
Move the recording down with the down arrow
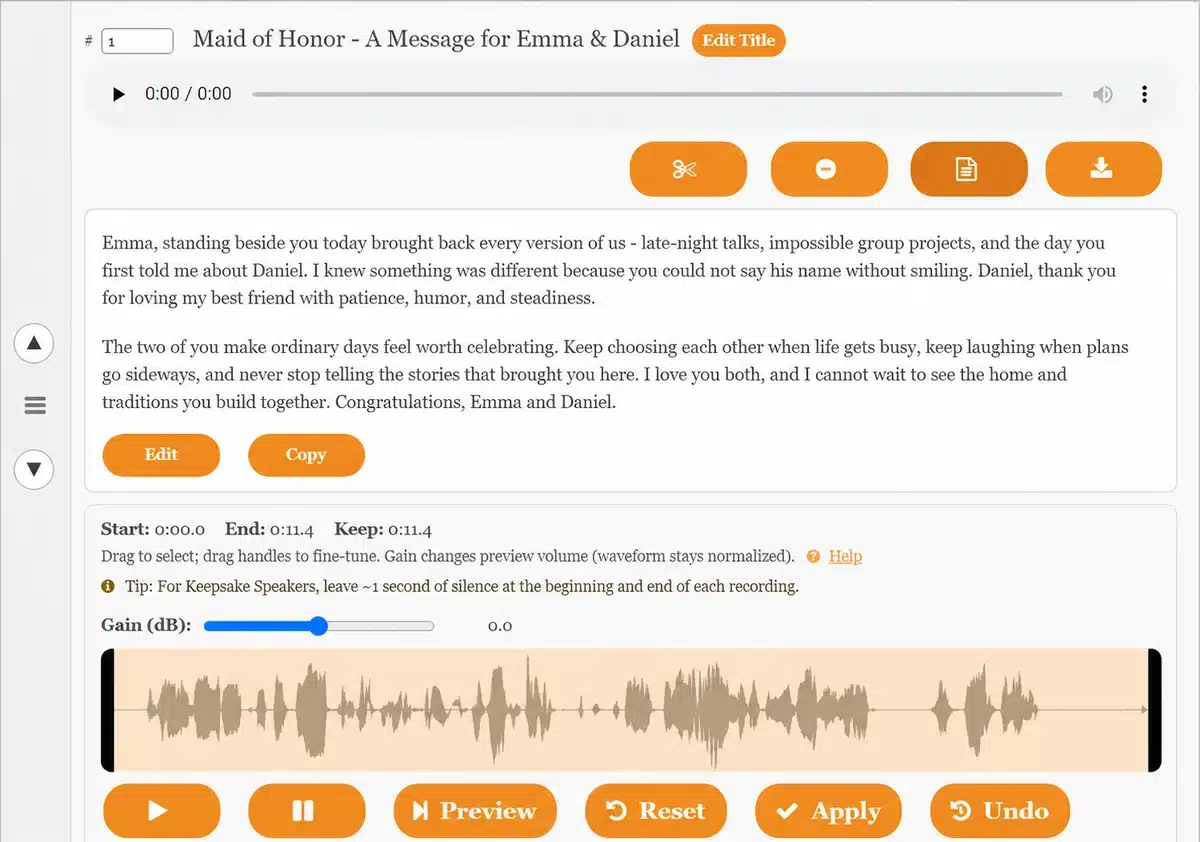(x=34, y=469)
